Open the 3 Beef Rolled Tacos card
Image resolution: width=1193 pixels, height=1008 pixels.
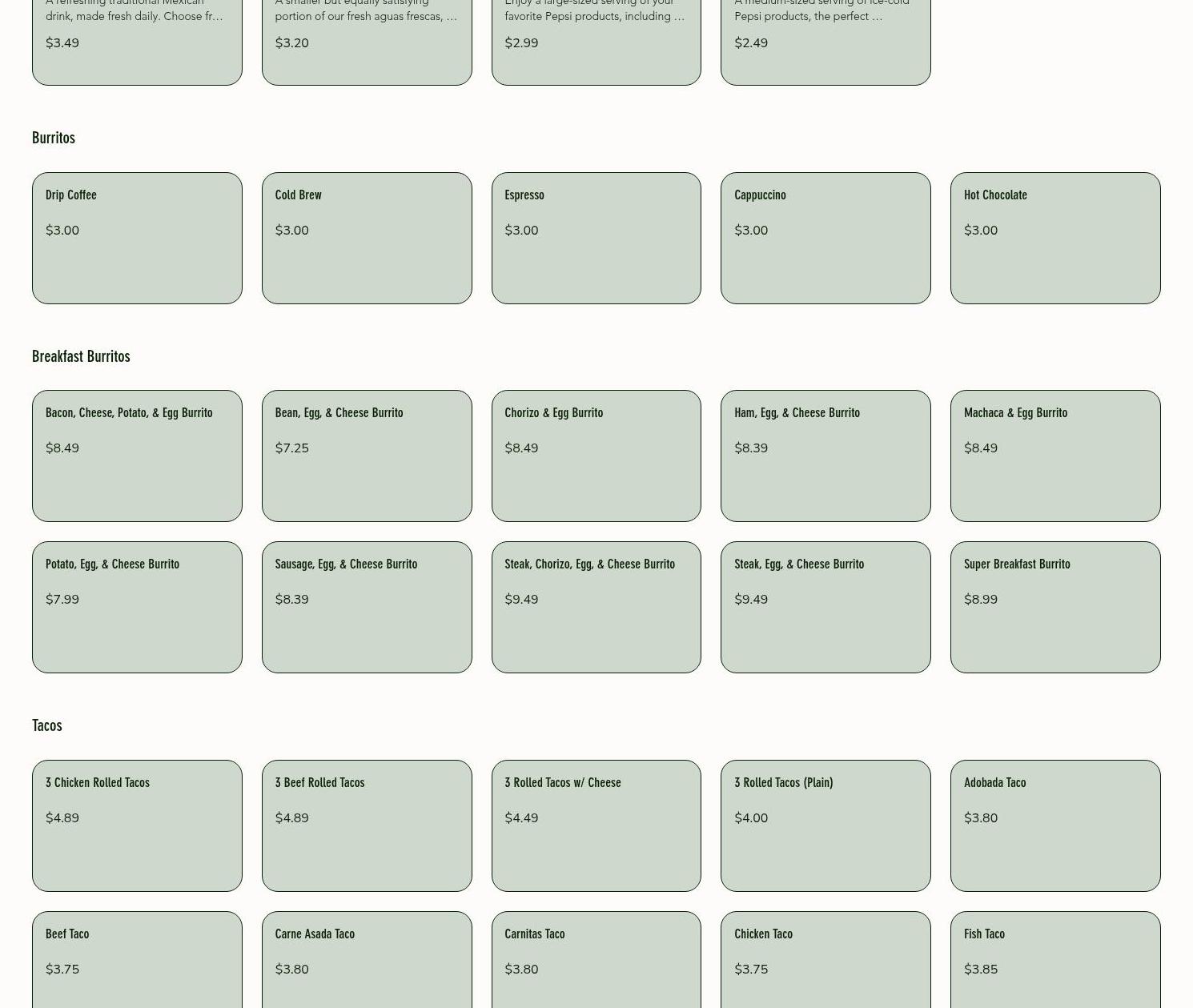[367, 825]
